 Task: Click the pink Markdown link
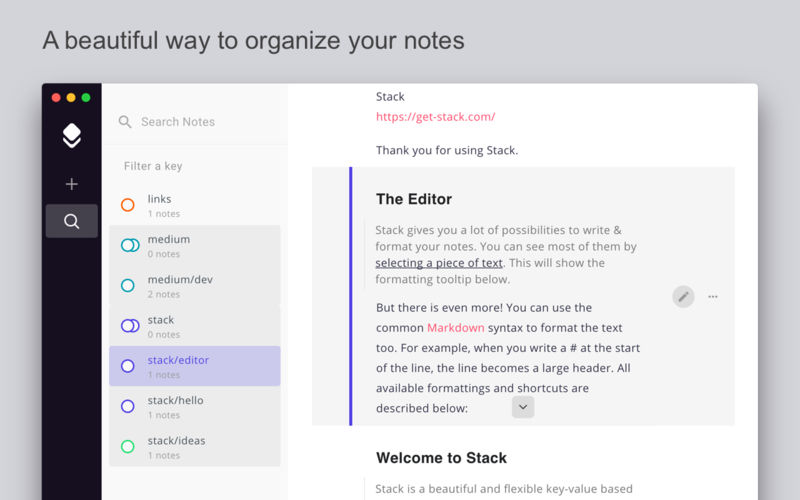pos(455,328)
